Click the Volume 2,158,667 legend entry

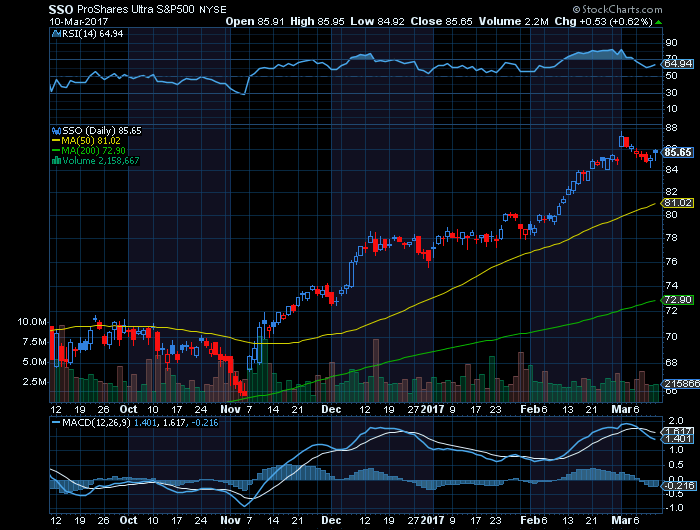(100, 161)
